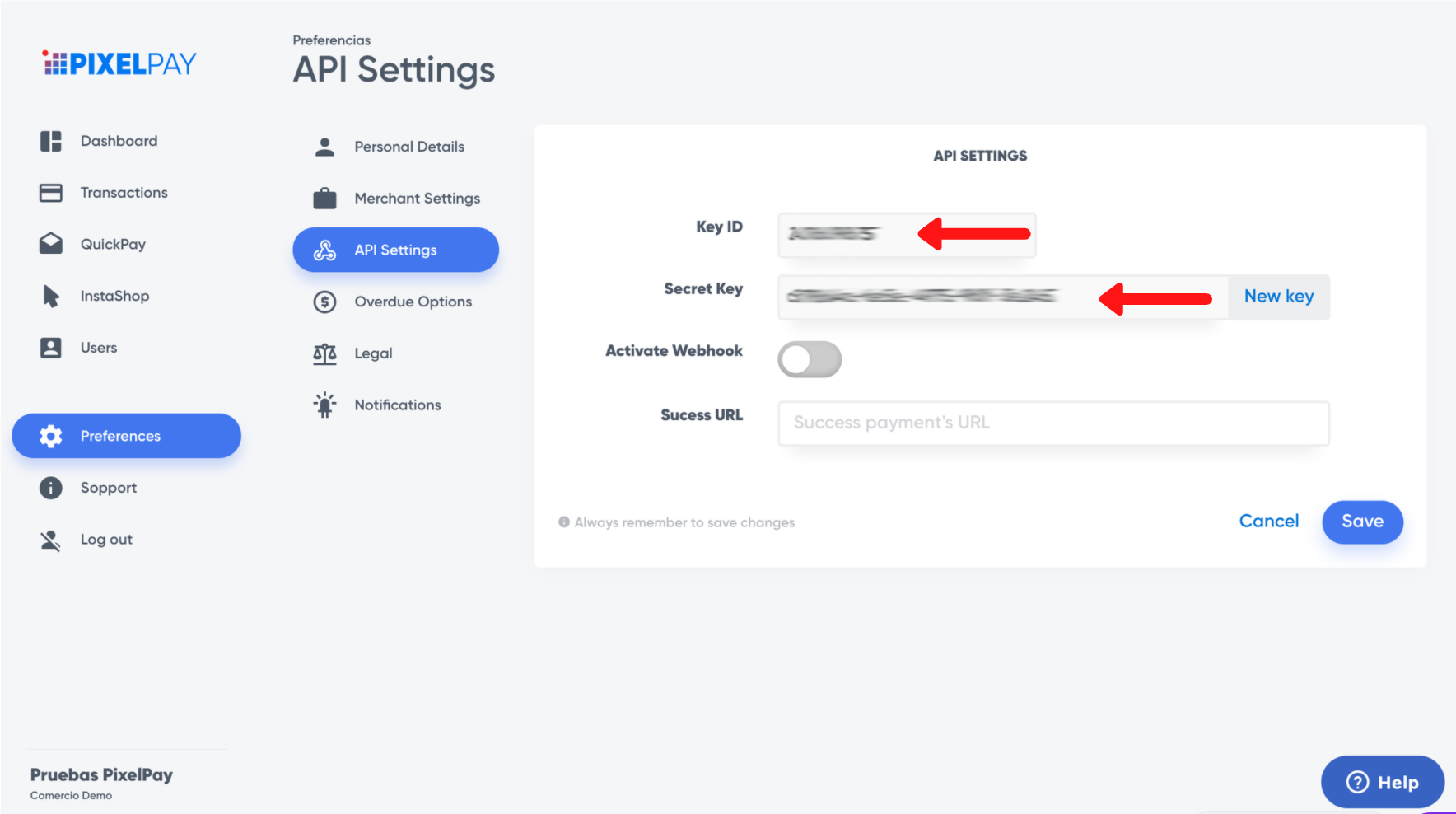Select the Sopport info icon
Screen dimensions: 1456x814
click(x=50, y=488)
